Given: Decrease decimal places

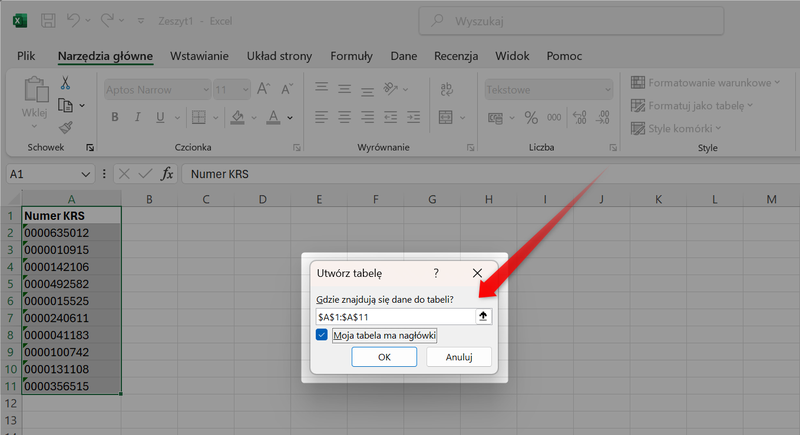Looking at the screenshot, I should pos(603,118).
